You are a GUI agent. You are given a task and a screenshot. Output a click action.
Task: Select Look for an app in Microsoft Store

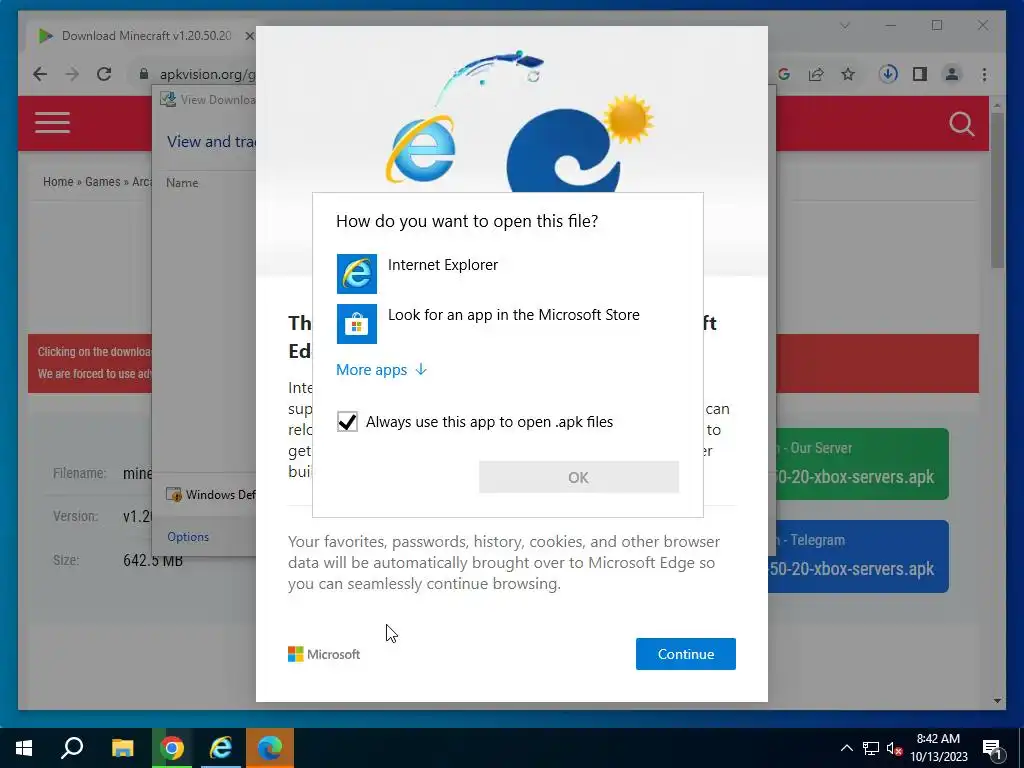(x=507, y=323)
